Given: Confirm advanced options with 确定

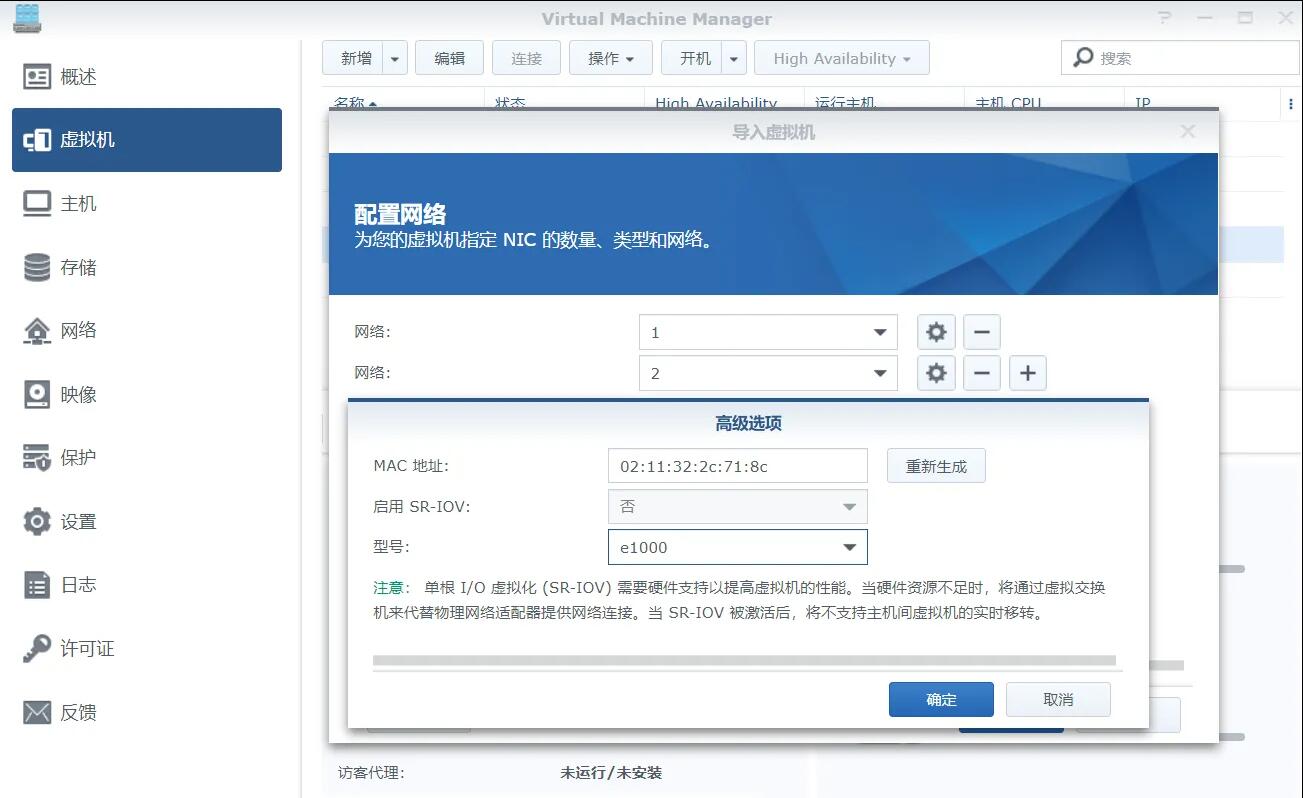Looking at the screenshot, I should [940, 699].
